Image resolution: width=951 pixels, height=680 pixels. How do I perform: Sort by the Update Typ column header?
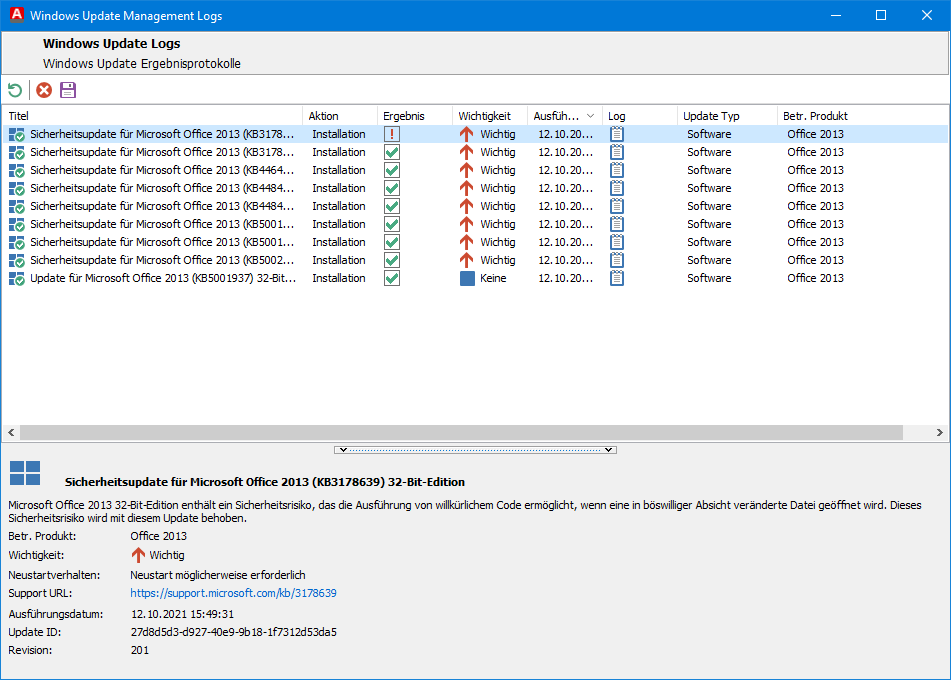point(727,116)
